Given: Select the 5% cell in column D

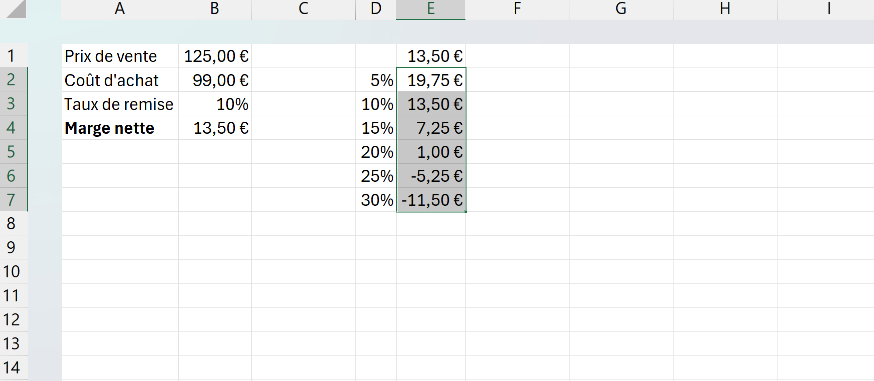Looking at the screenshot, I should pyautogui.click(x=376, y=80).
